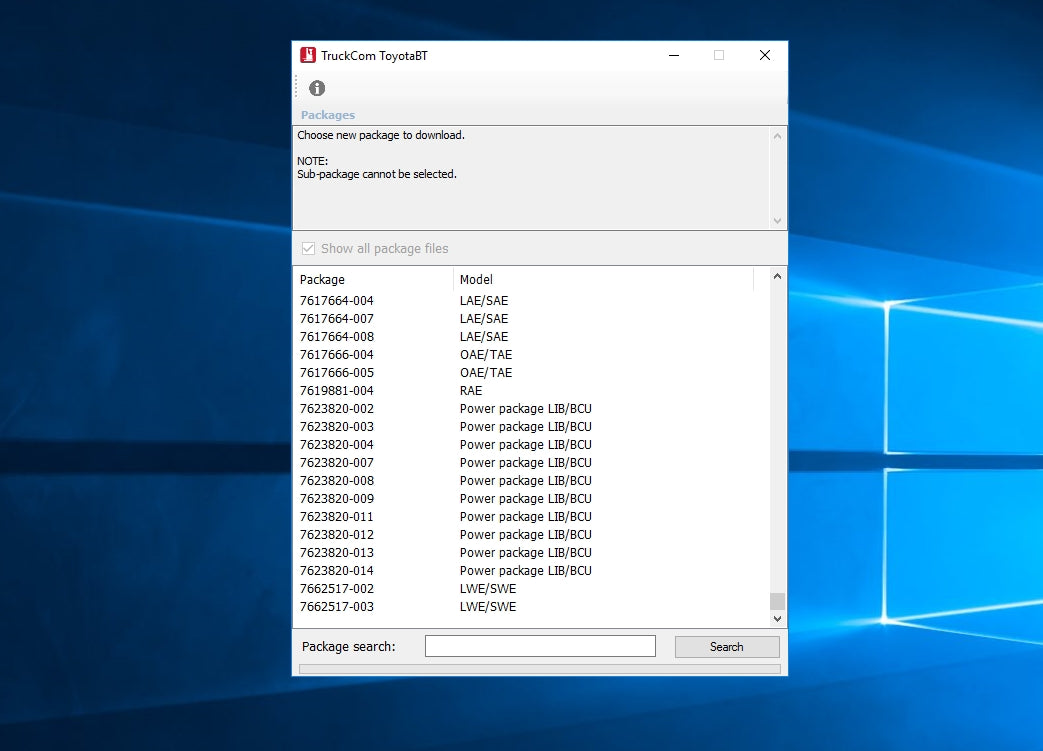Close the TruckCom ToyotaBT window

765,56
